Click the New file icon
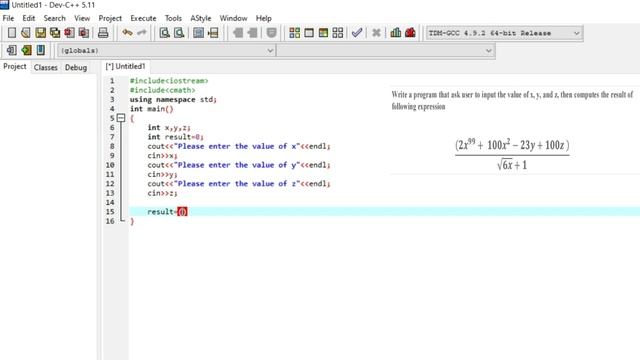This screenshot has height=360, width=640. [12, 33]
